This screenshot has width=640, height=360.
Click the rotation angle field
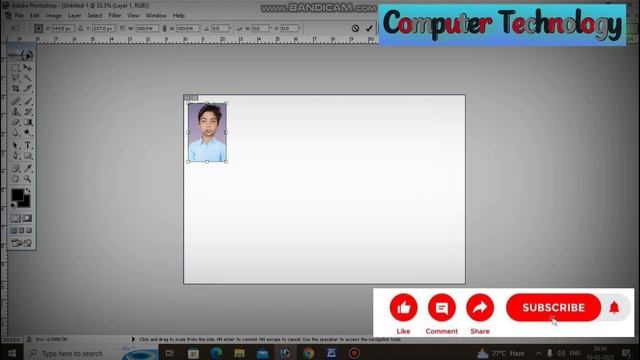tap(220, 28)
